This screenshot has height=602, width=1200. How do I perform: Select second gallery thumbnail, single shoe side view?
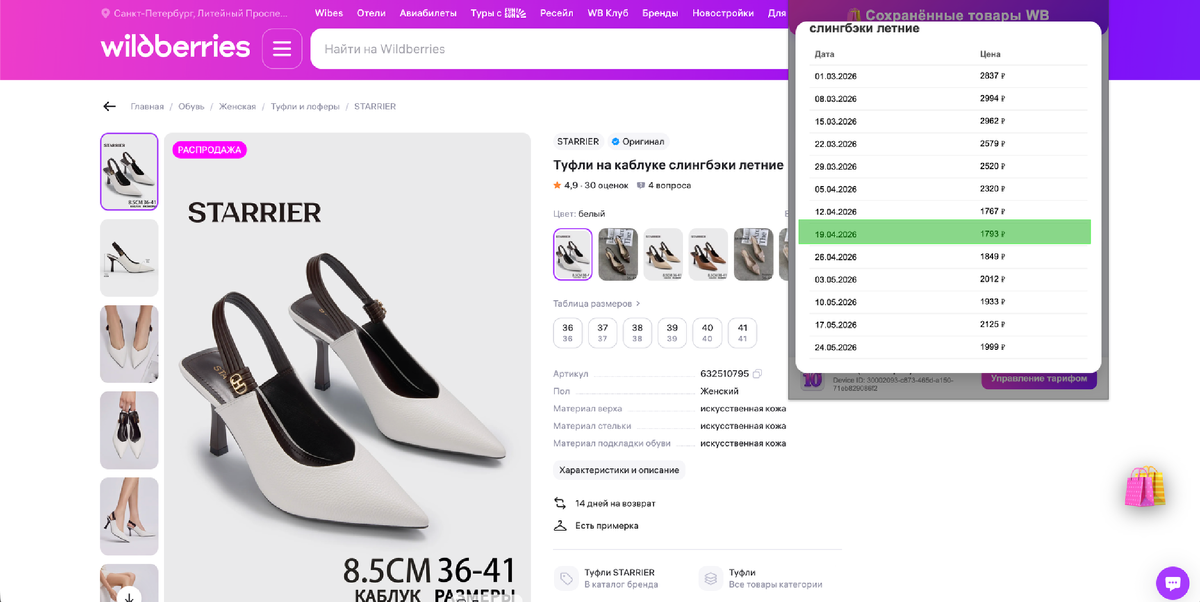(x=129, y=258)
